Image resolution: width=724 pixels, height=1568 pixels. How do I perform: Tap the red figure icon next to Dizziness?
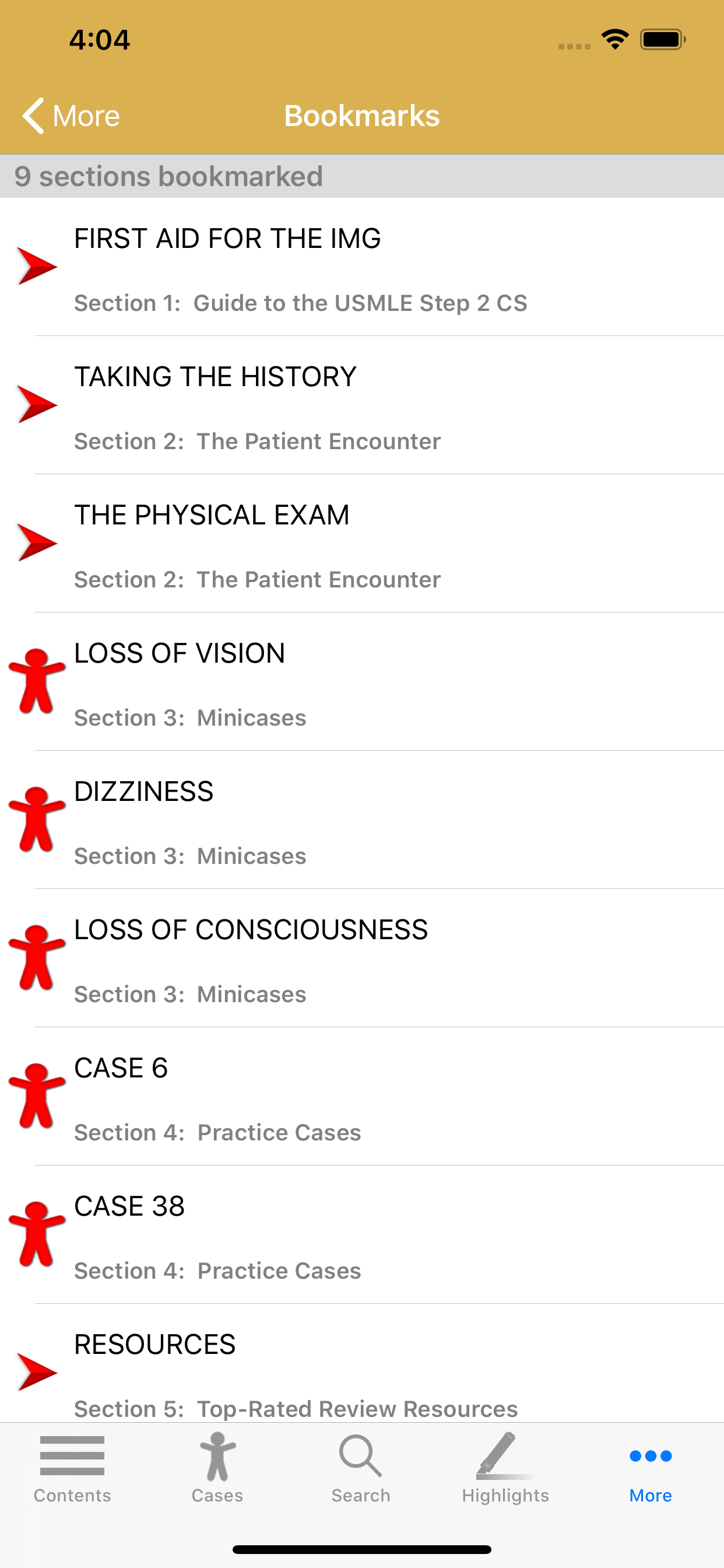point(37,818)
